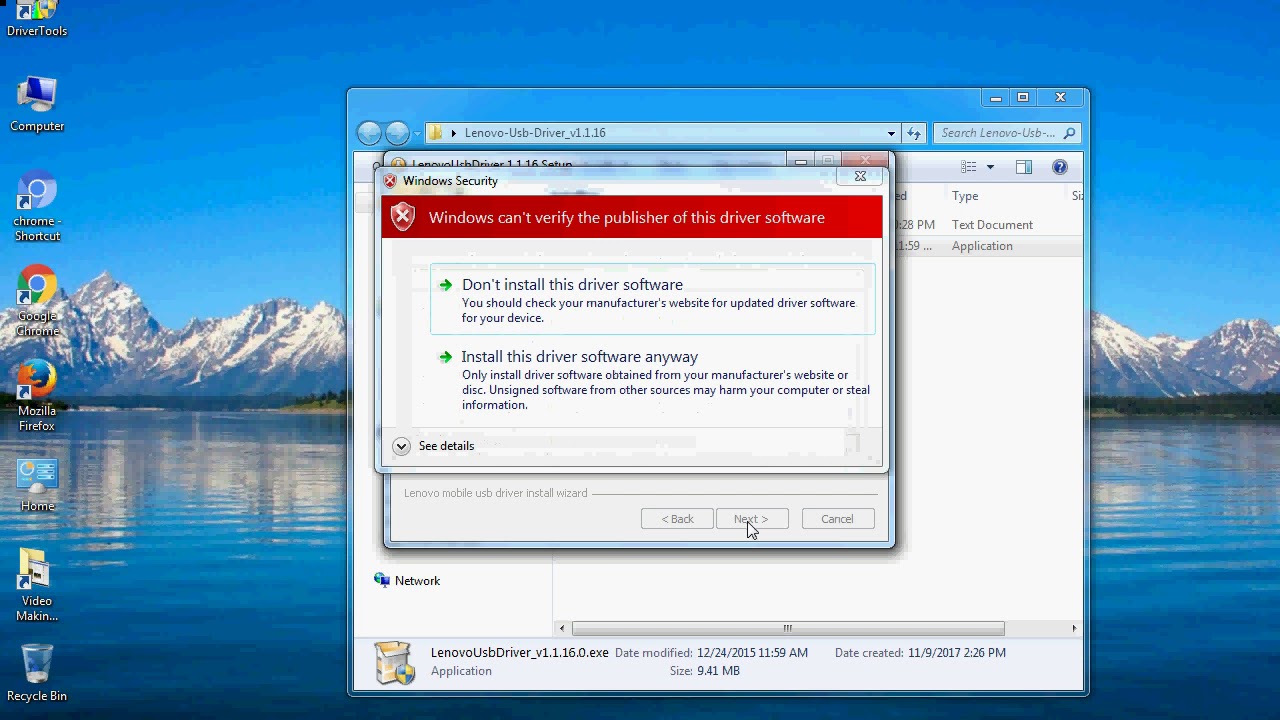Maximize the Explorer window
Viewport: 1280px width, 720px height.
(1023, 98)
